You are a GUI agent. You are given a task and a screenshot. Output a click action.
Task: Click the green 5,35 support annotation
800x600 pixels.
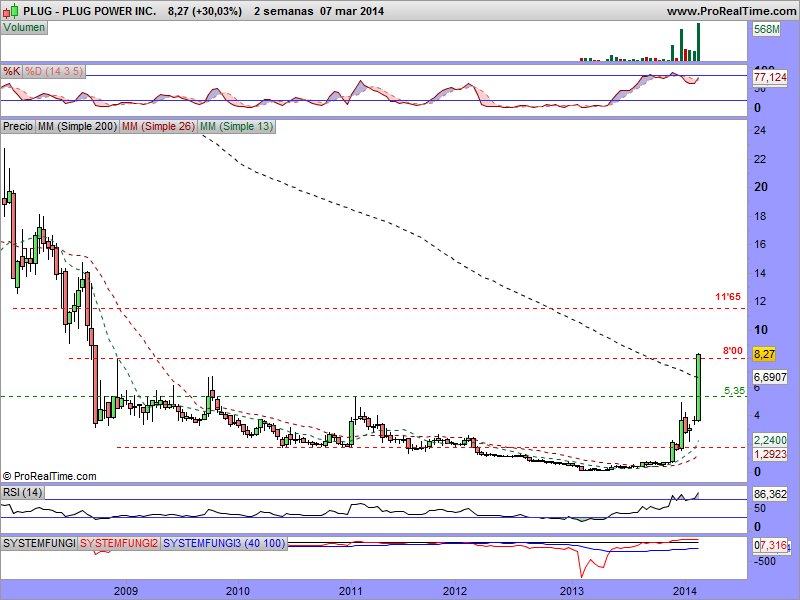point(734,391)
